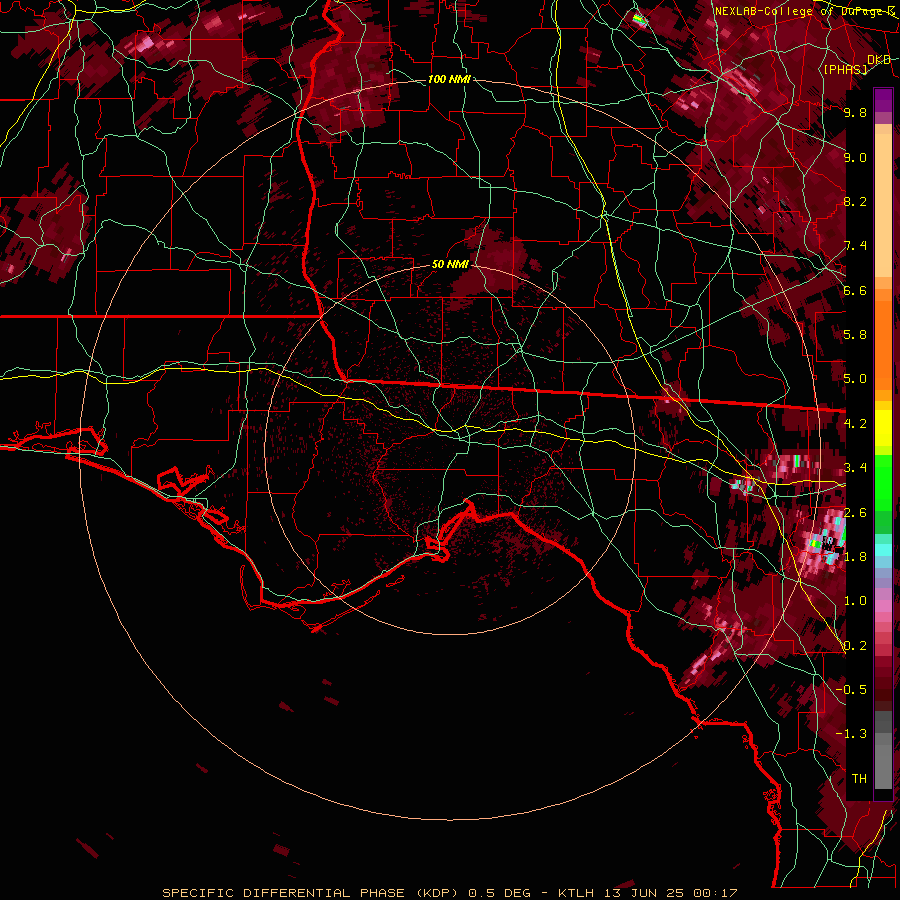Click the "KTLH 13 JUN 25 00:17" timestamp
This screenshot has height=900, width=900.
tap(647, 893)
